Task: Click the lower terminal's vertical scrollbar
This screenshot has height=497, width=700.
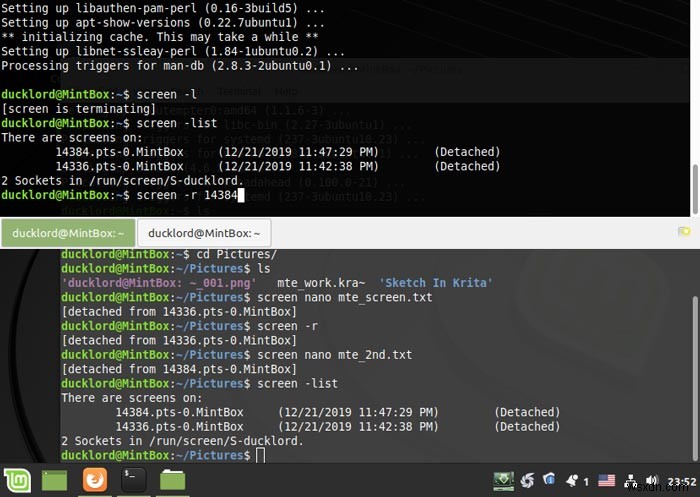Action: click(x=695, y=378)
